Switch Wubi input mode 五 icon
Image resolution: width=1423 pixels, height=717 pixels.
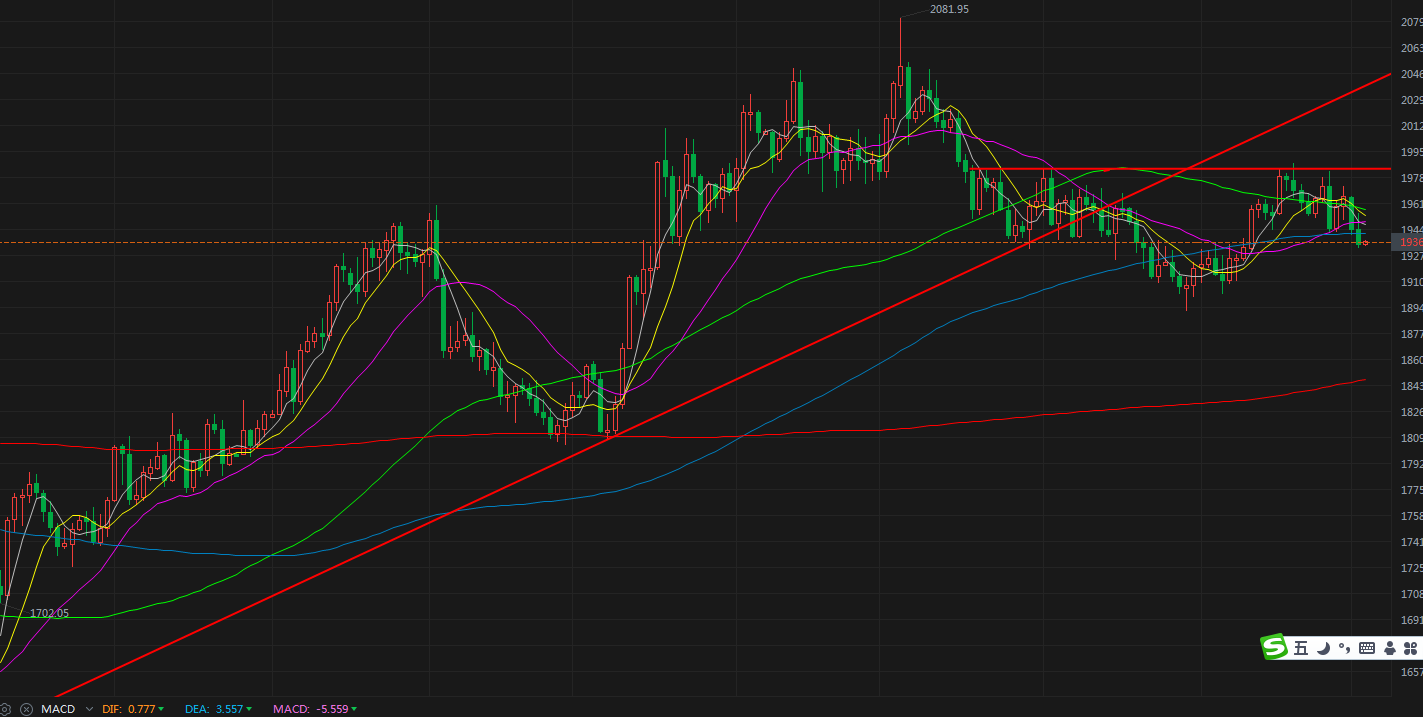(x=1300, y=648)
